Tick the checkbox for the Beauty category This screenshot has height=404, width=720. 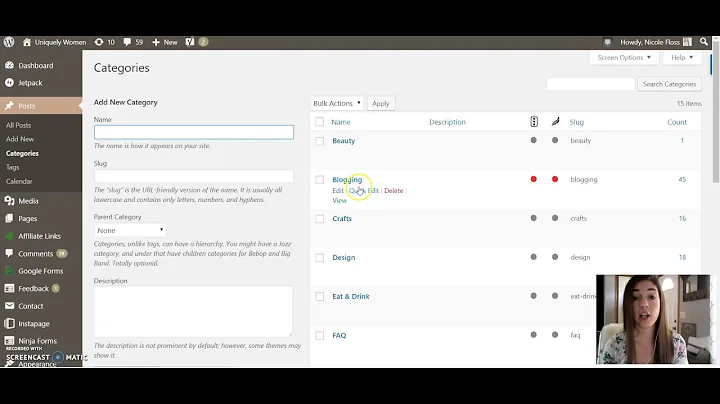coord(320,141)
